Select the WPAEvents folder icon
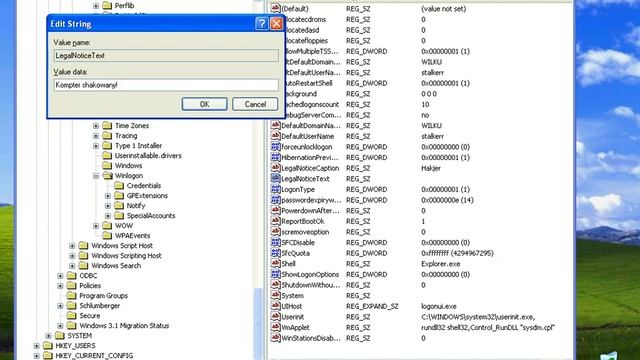This screenshot has height=360, width=640. (107, 236)
